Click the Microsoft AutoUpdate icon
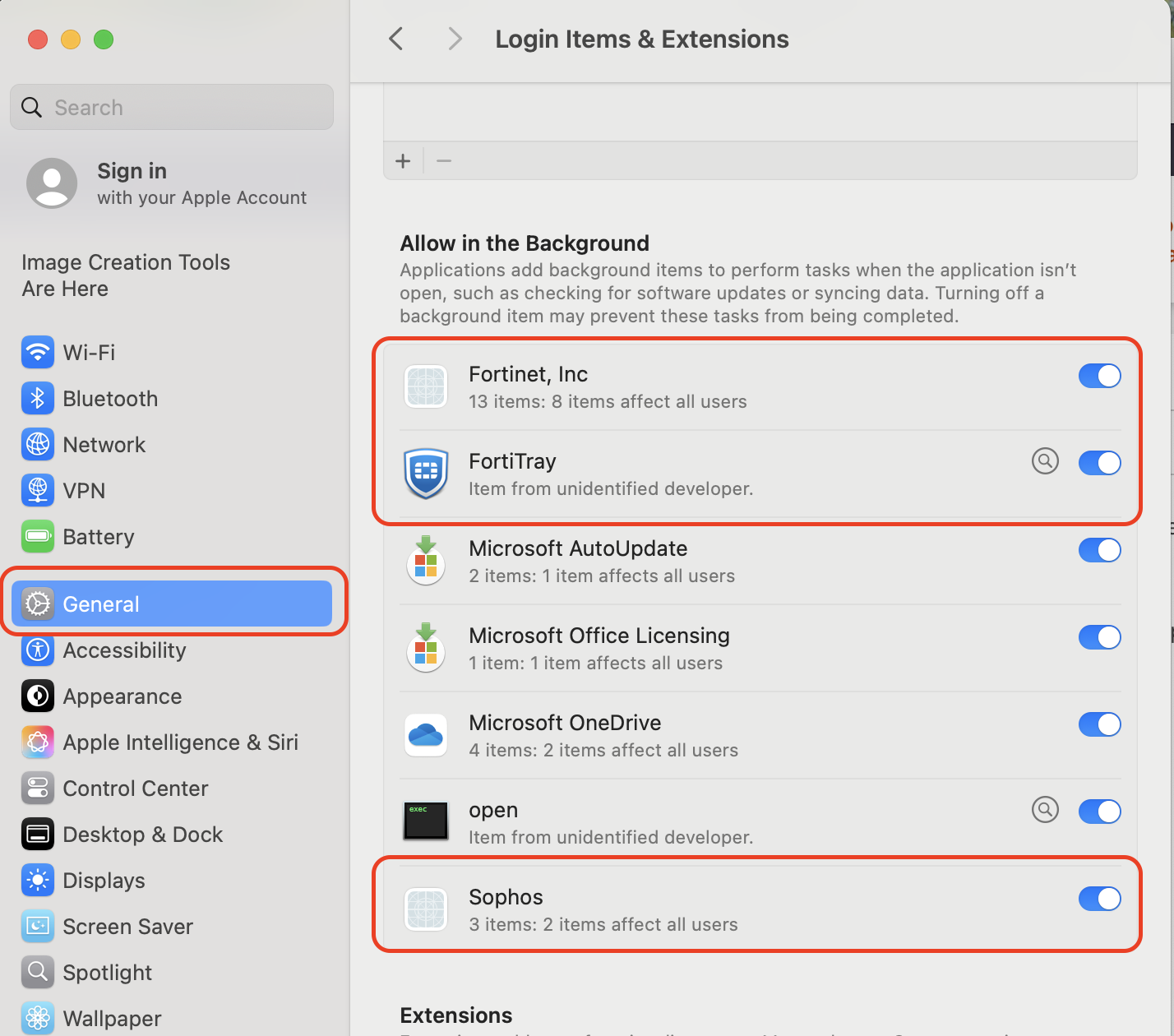The height and width of the screenshot is (1036, 1174). click(426, 560)
